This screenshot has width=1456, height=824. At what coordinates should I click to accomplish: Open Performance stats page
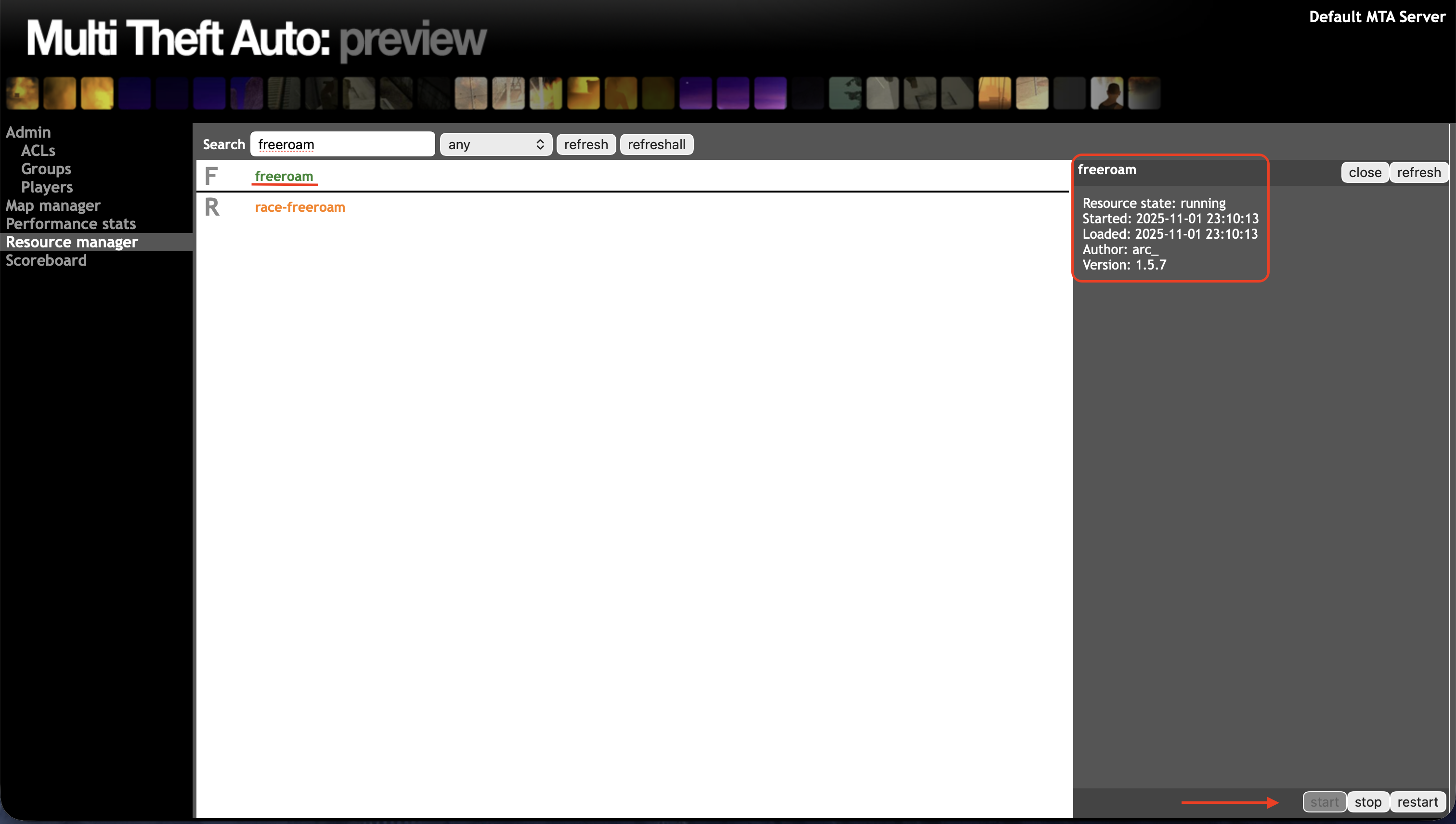click(x=71, y=223)
